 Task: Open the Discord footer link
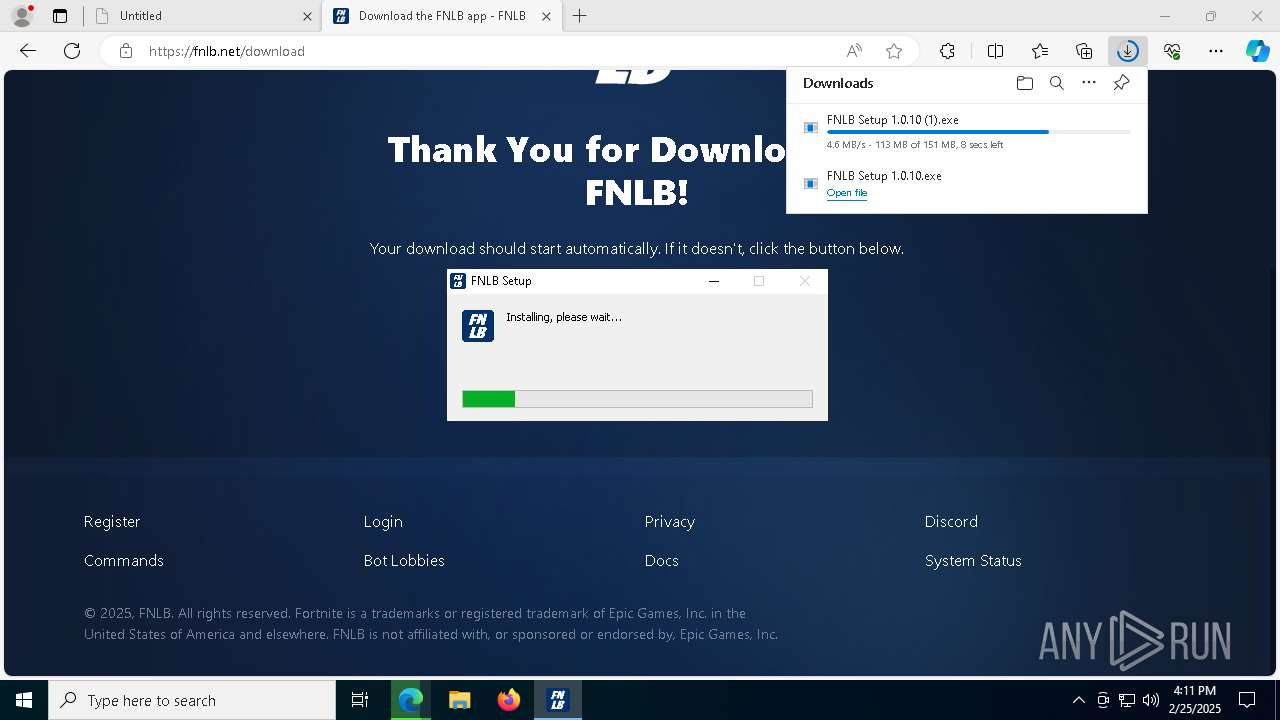(951, 522)
